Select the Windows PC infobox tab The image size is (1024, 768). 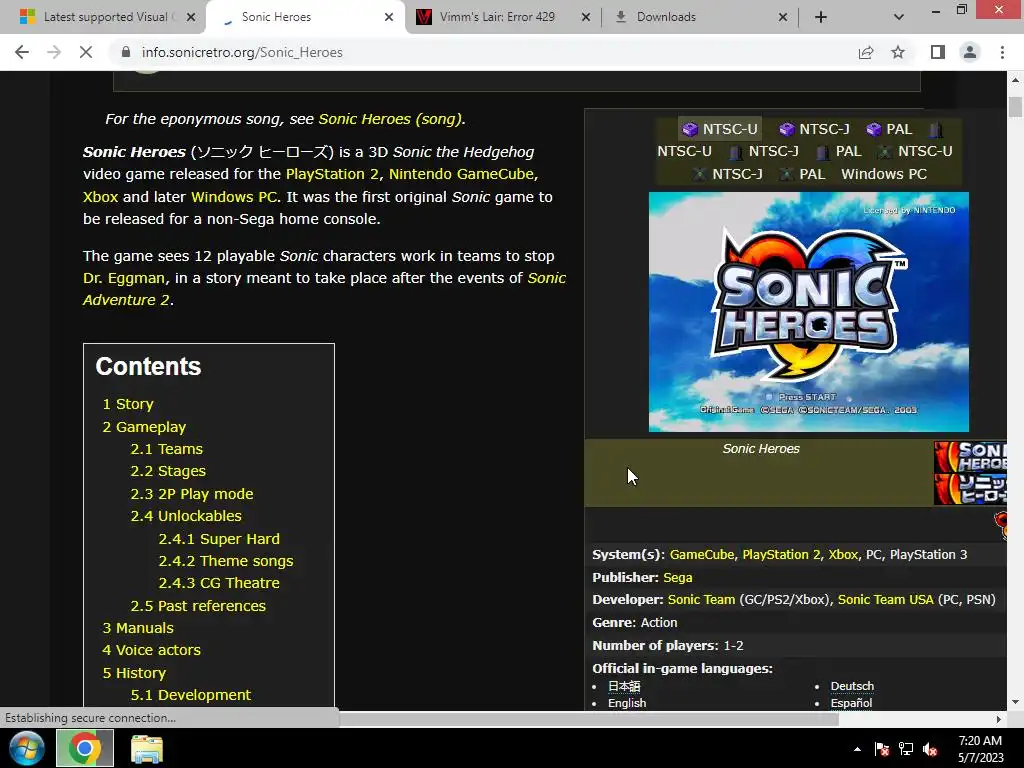point(884,174)
